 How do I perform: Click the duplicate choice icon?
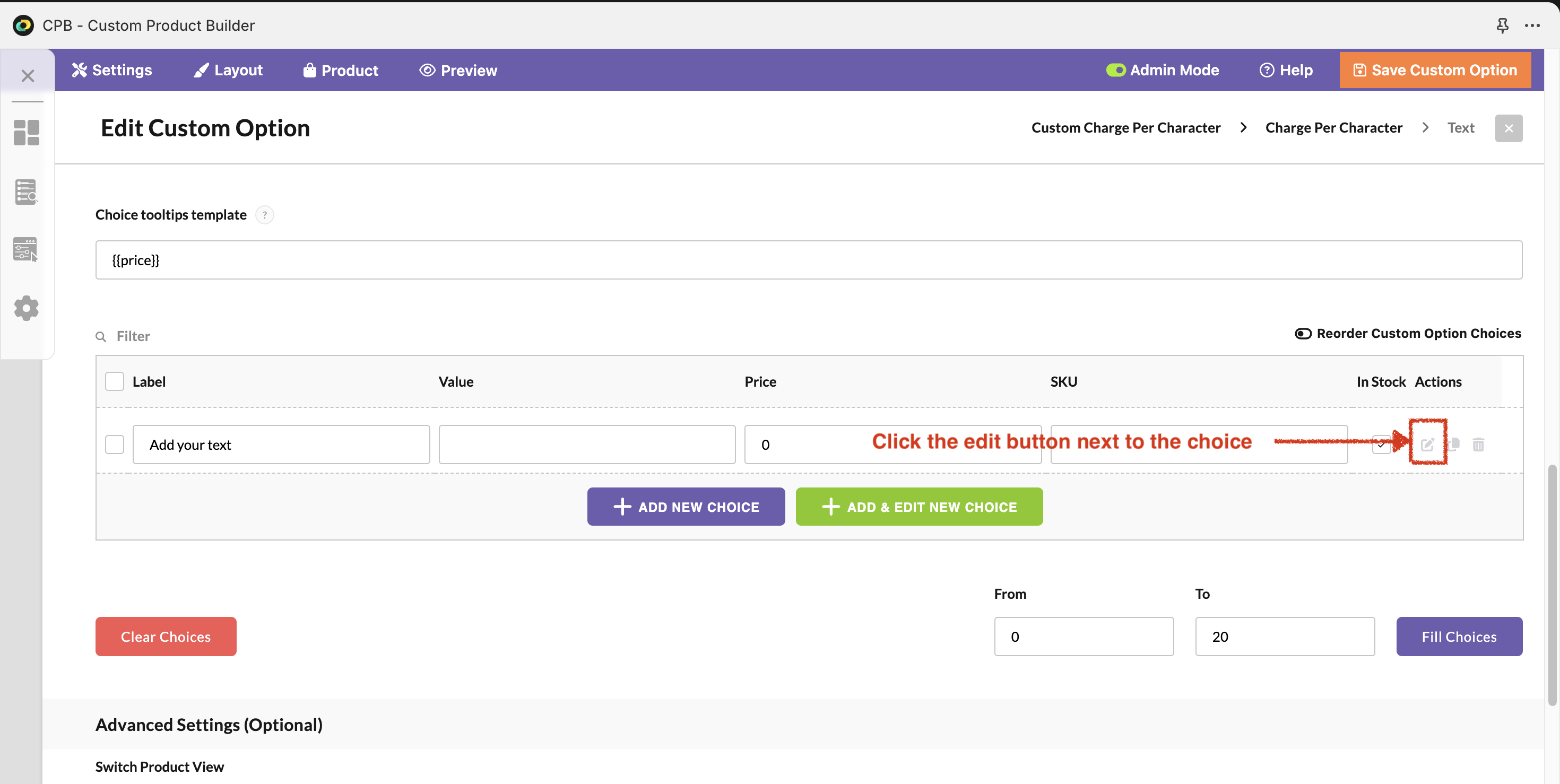pyautogui.click(x=1454, y=445)
